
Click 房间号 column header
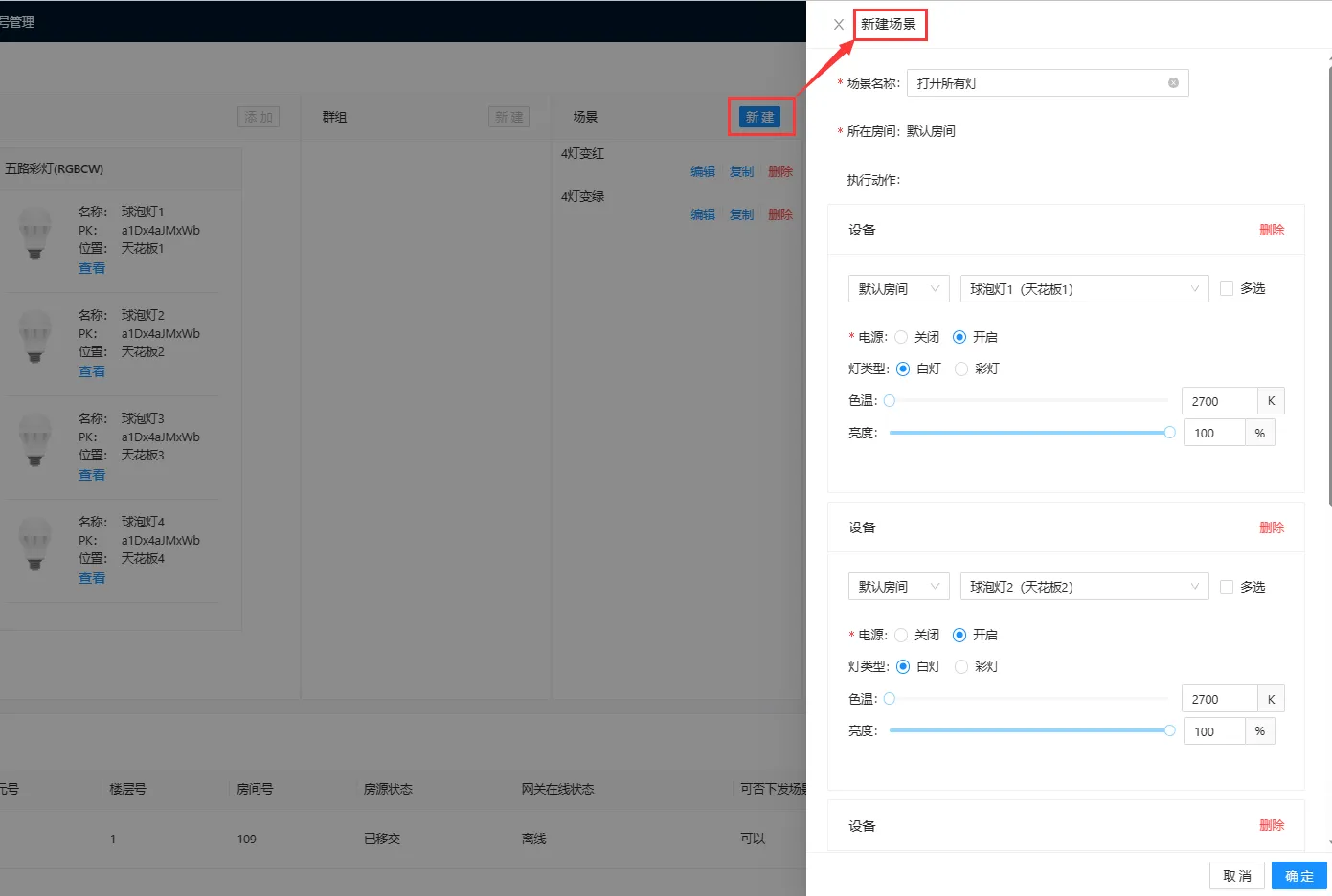click(255, 789)
